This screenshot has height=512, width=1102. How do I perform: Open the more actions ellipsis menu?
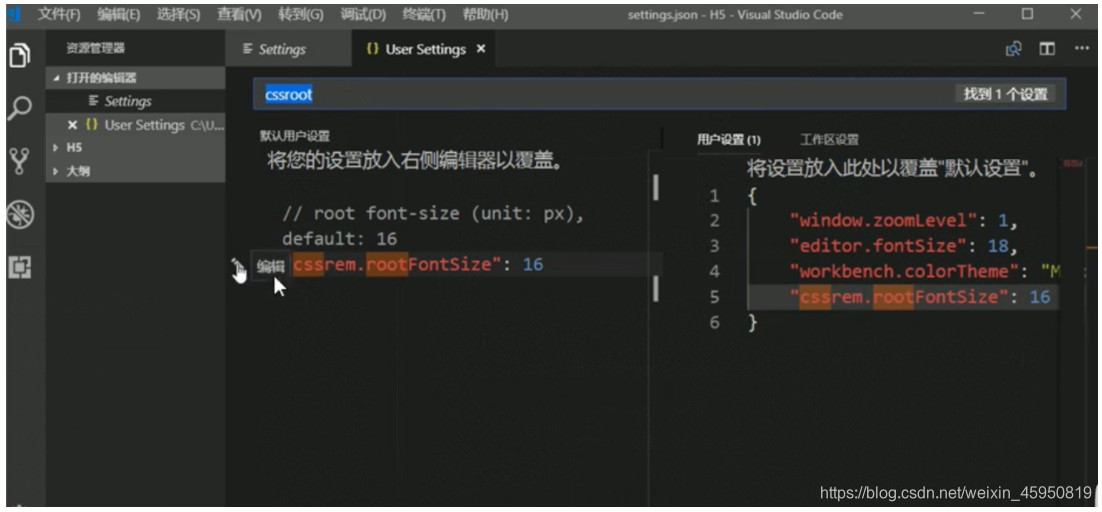[x=1081, y=49]
